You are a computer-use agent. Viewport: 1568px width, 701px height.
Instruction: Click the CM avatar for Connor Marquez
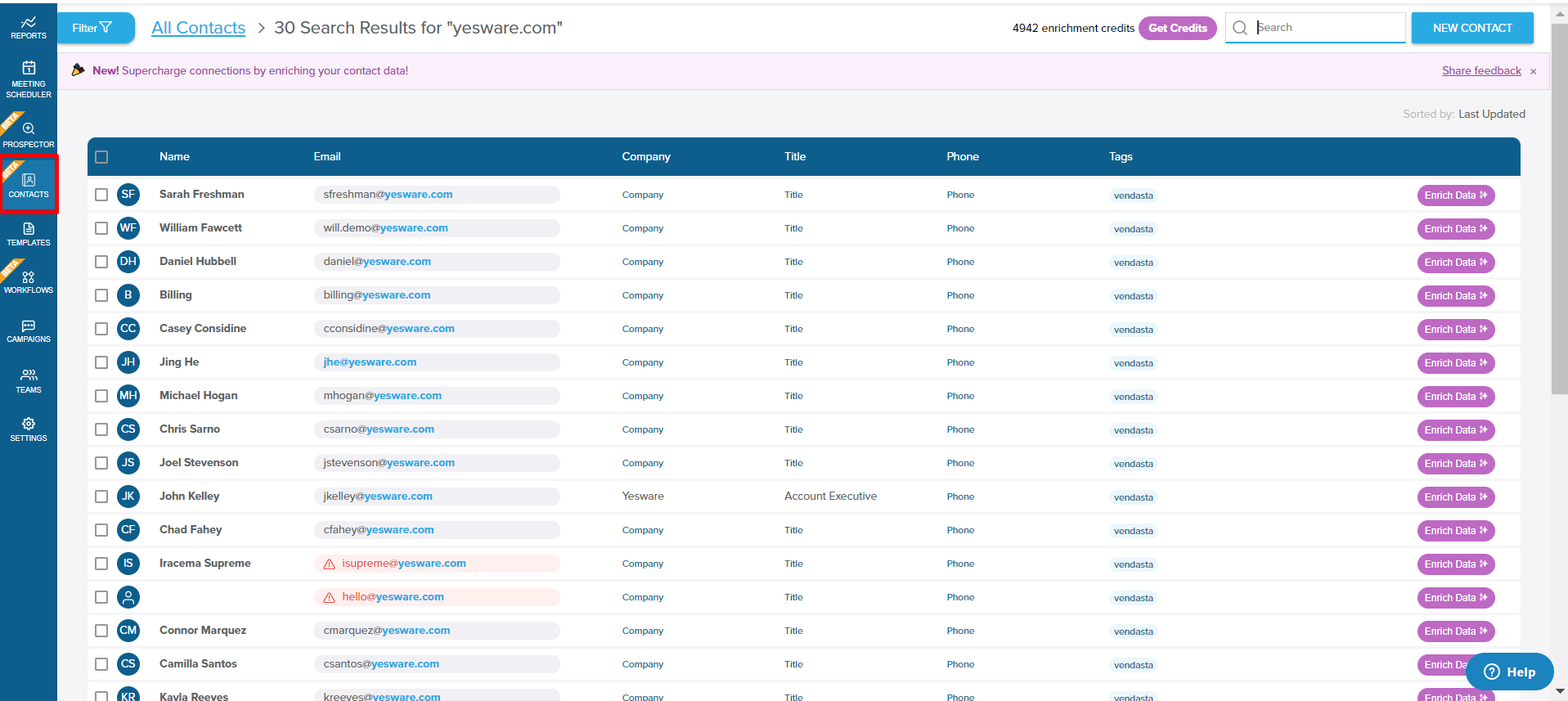click(128, 631)
